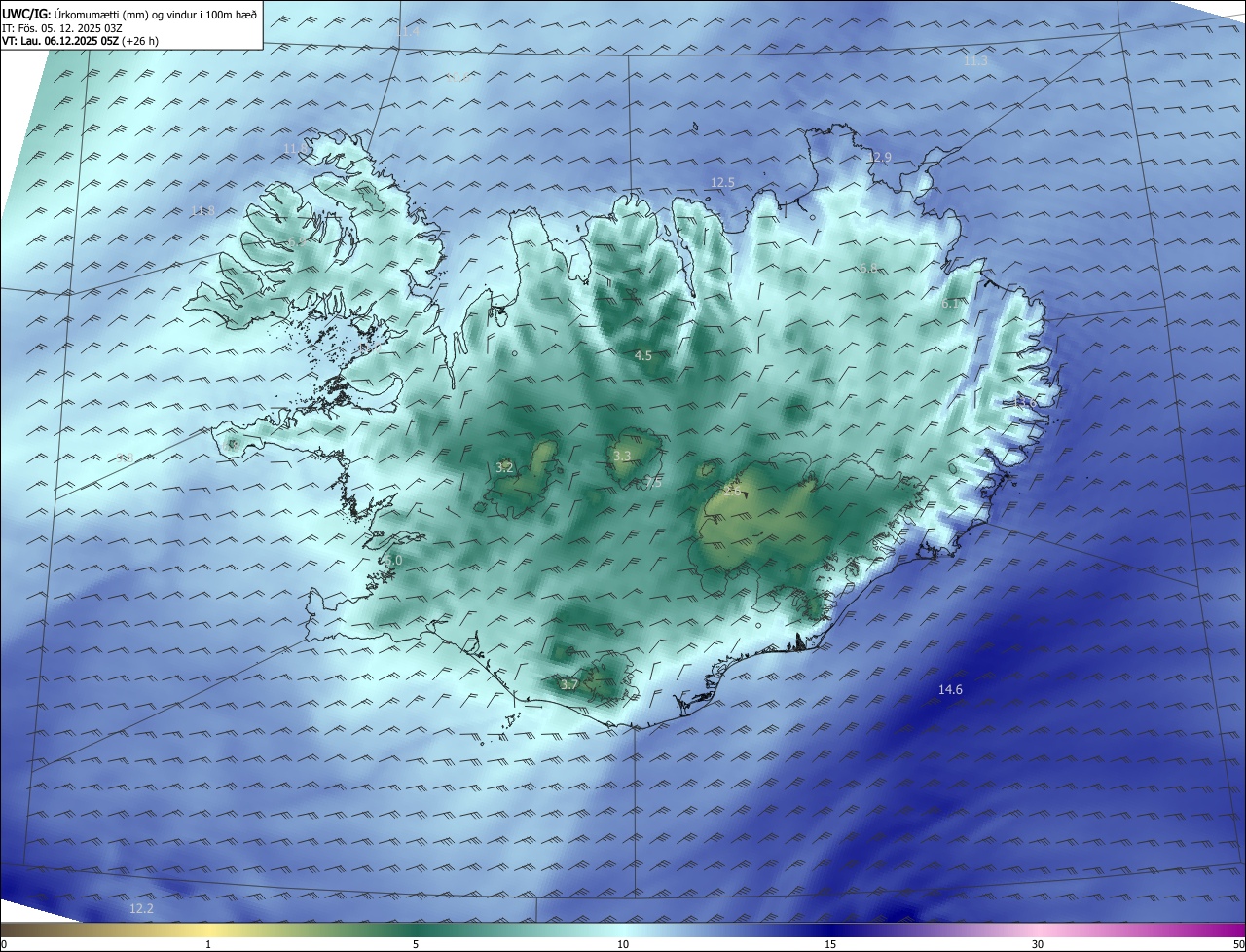Click the initial time 'IT: Fös. 05. 12. 2025 03Z'
This screenshot has height=952, width=1246.
[x=61, y=28]
